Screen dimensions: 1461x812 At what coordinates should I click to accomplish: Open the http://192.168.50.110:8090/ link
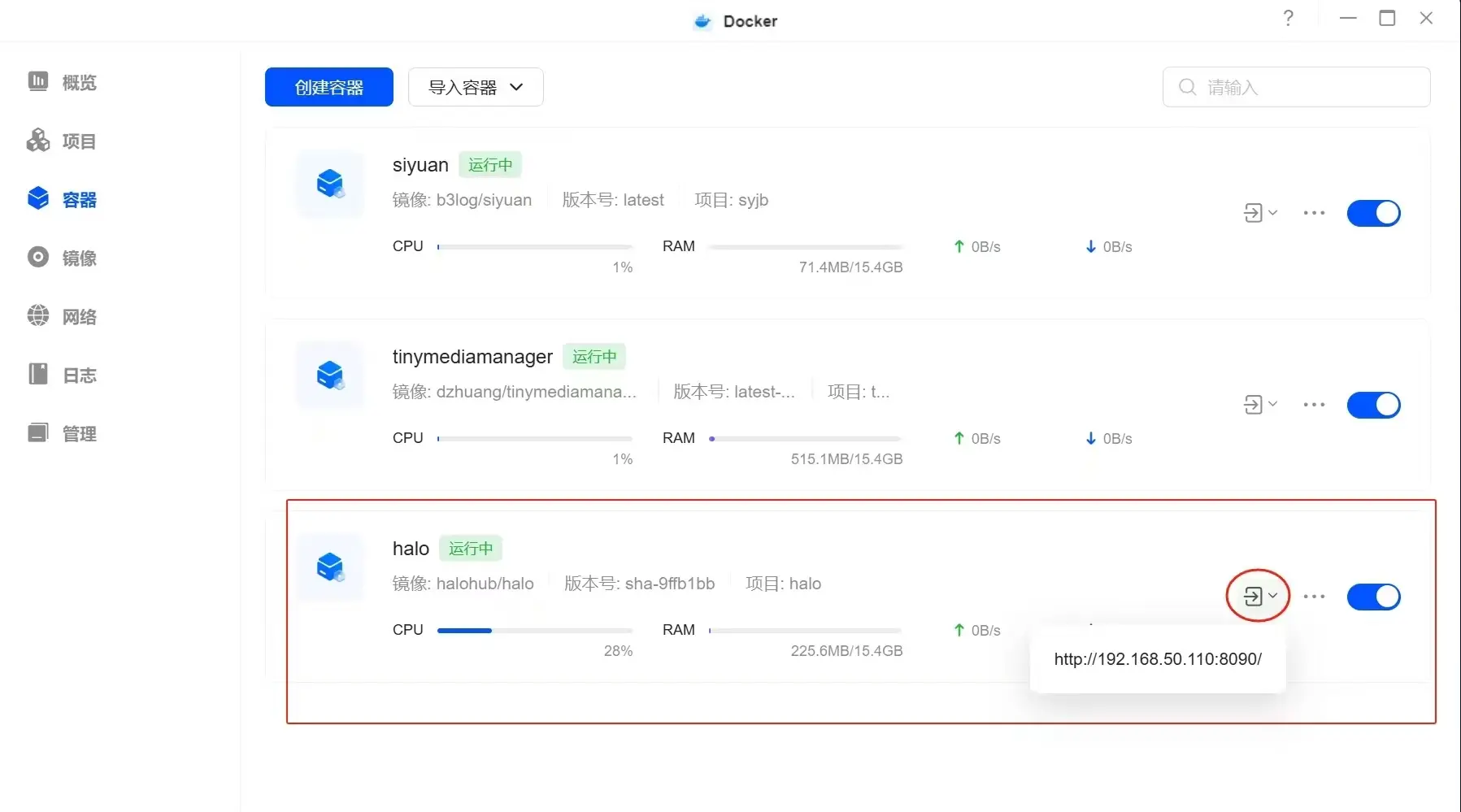coord(1157,659)
